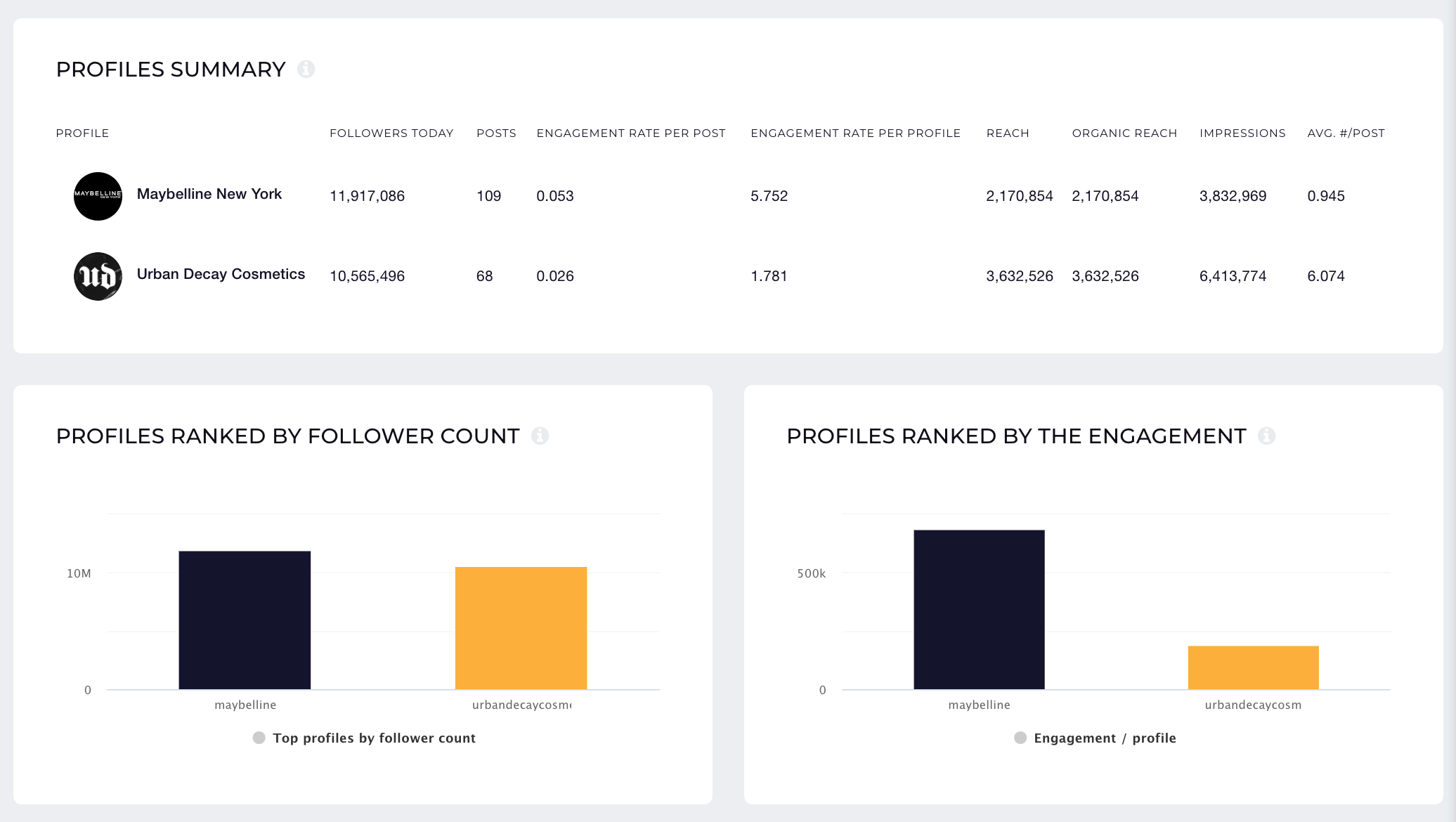The image size is (1456, 822).
Task: Open the Urban Decay Cosmetics profile avatar
Action: [98, 276]
